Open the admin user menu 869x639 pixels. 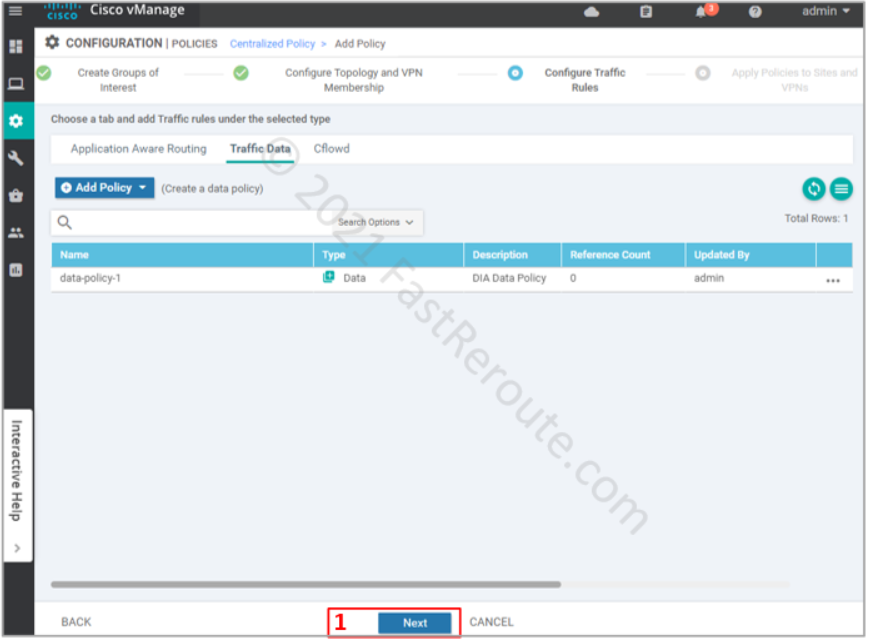click(826, 11)
